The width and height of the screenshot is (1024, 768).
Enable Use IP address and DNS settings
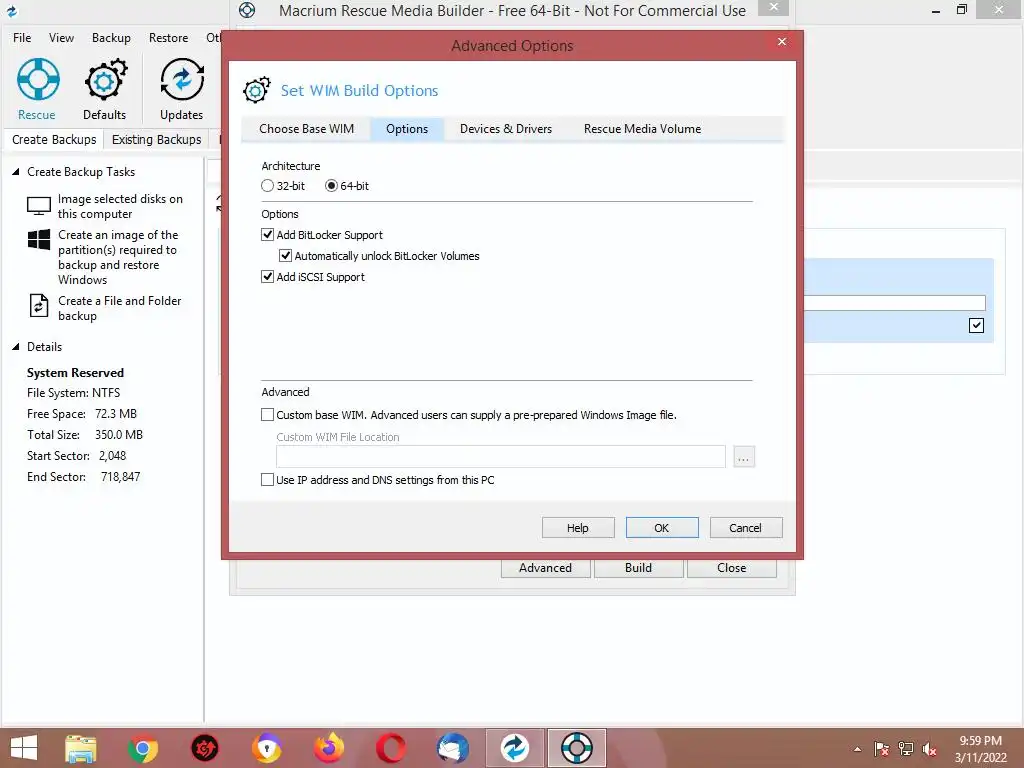(x=267, y=480)
